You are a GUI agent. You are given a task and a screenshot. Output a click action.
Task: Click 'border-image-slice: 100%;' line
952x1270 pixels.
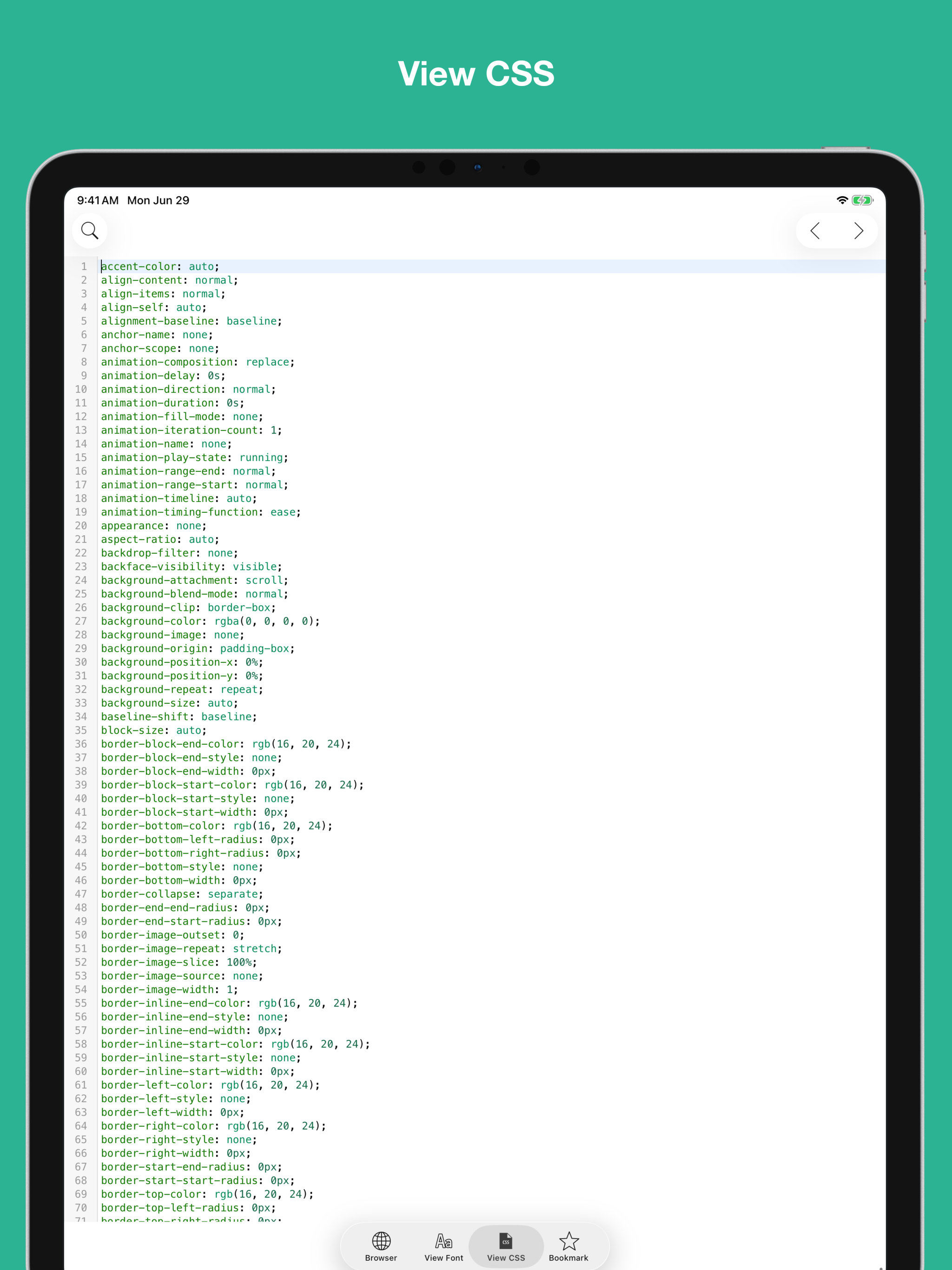[179, 962]
